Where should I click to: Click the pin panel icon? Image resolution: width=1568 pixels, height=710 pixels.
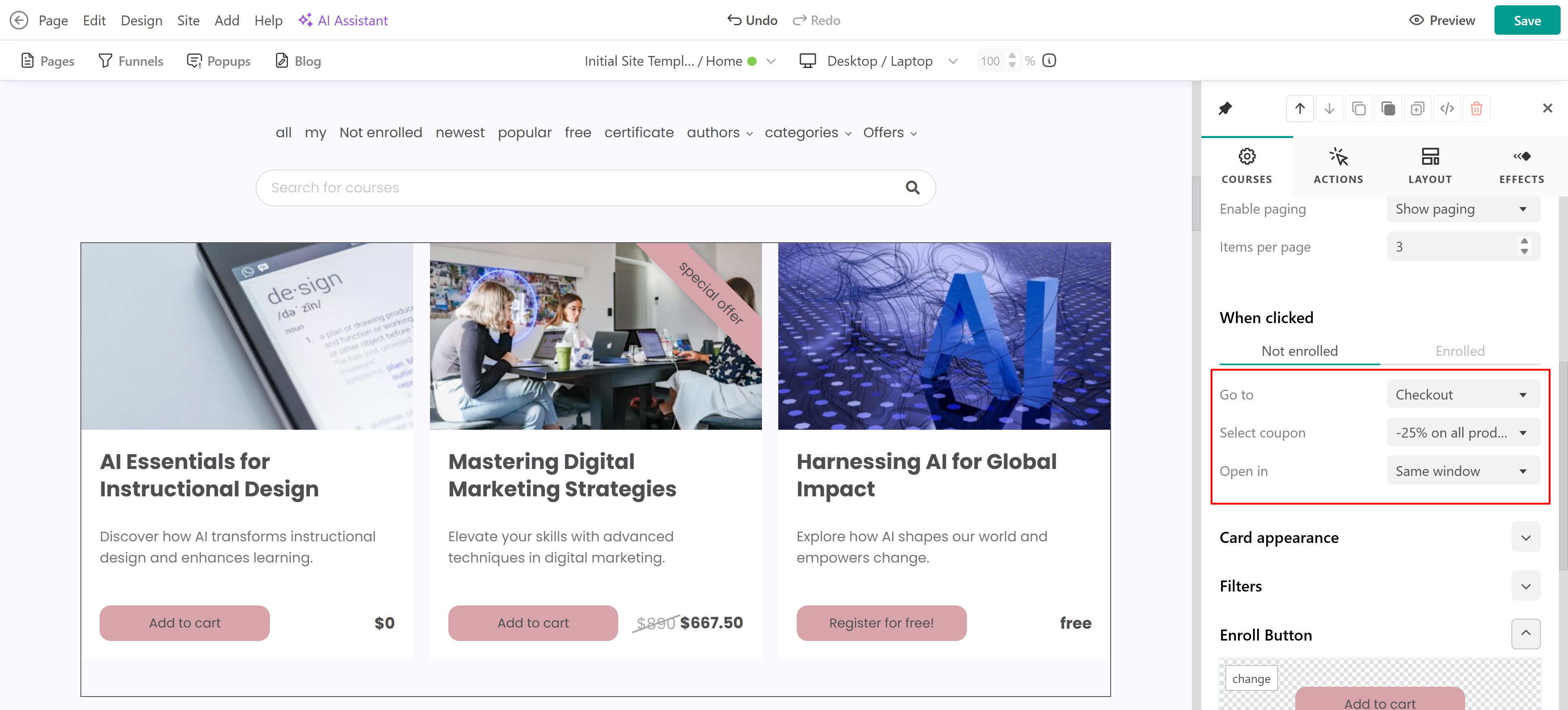pyautogui.click(x=1225, y=108)
